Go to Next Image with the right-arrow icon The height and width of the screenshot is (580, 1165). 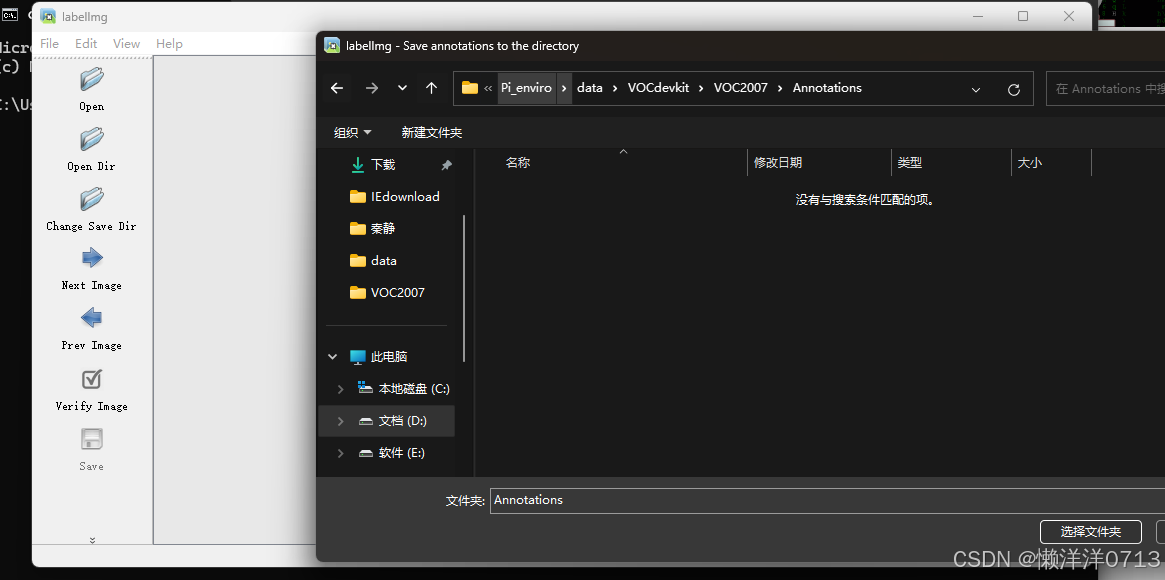tap(91, 258)
